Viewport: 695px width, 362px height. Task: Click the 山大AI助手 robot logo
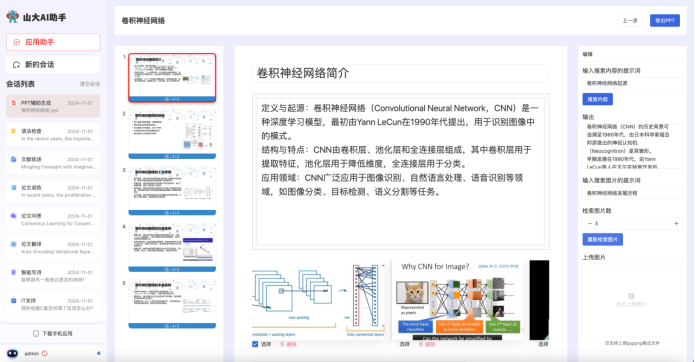pyautogui.click(x=13, y=17)
